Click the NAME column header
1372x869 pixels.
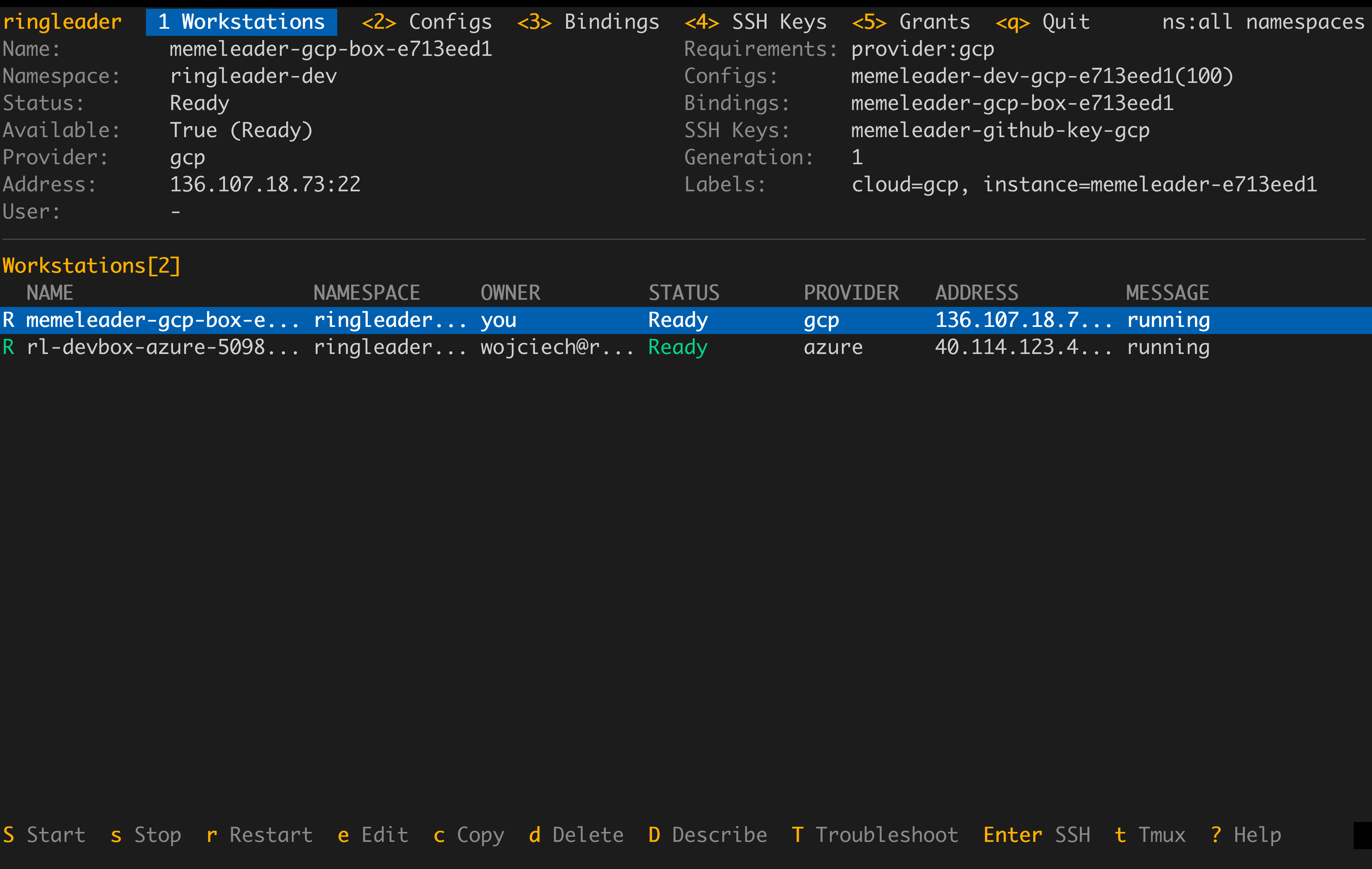(49, 293)
